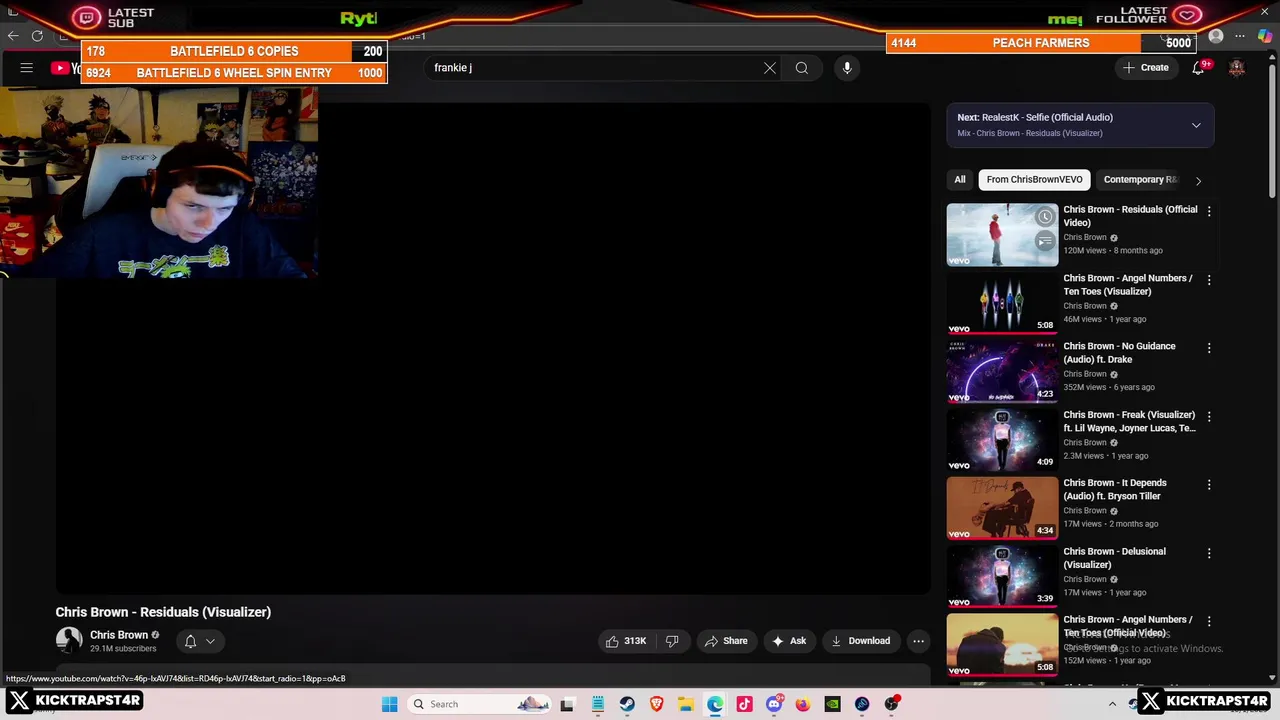Open It Depends (Audio) ft. Bryson Tiller
Image resolution: width=1280 pixels, height=720 pixels.
[x=1115, y=489]
